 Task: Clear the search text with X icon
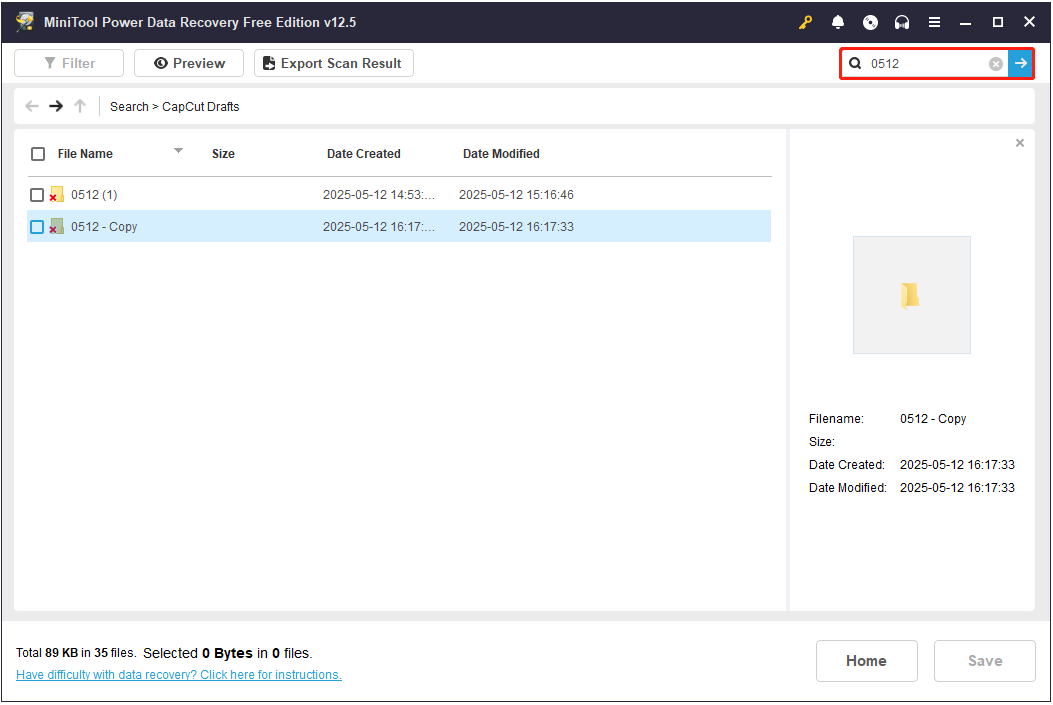point(996,64)
